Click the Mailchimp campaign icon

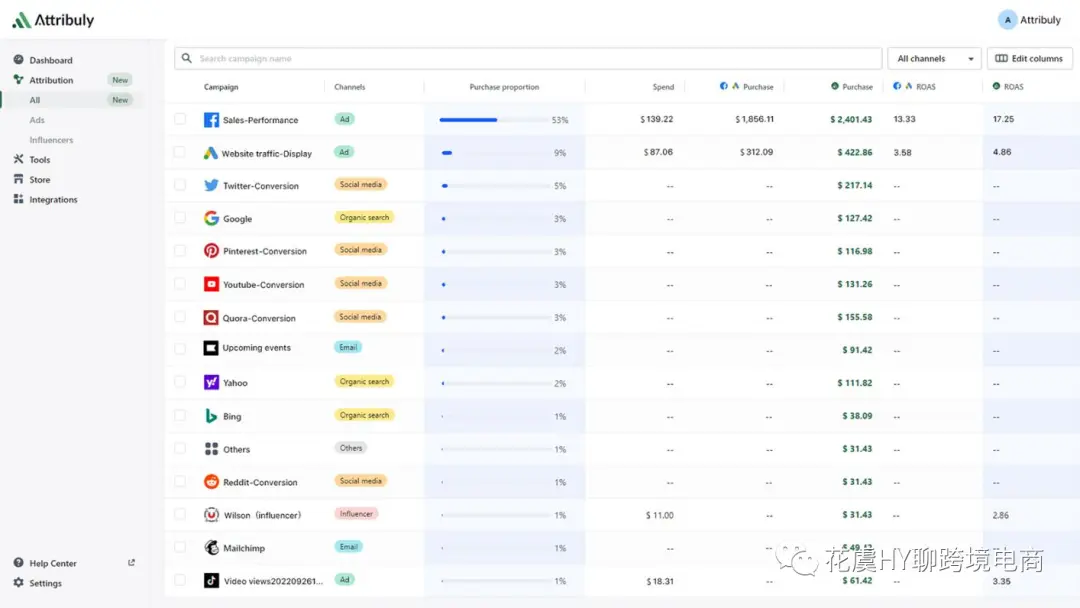coord(211,548)
